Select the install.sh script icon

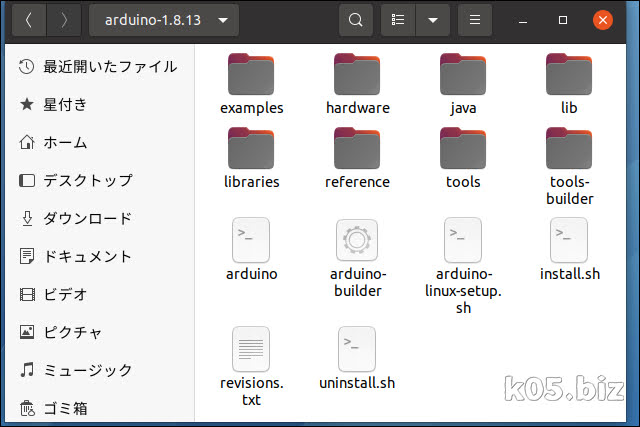point(569,240)
